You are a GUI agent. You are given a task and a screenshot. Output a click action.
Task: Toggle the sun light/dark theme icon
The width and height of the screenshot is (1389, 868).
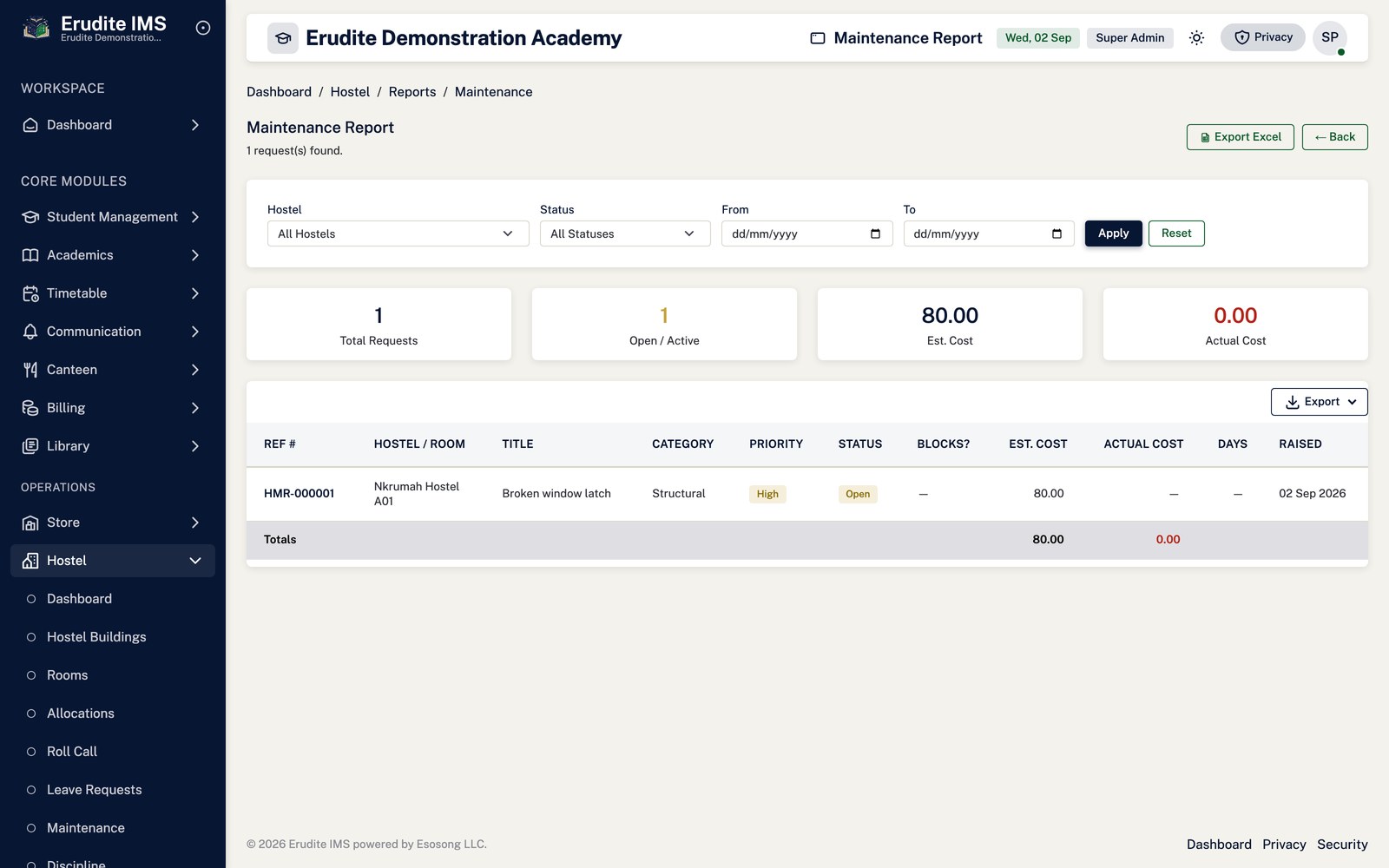[1196, 37]
